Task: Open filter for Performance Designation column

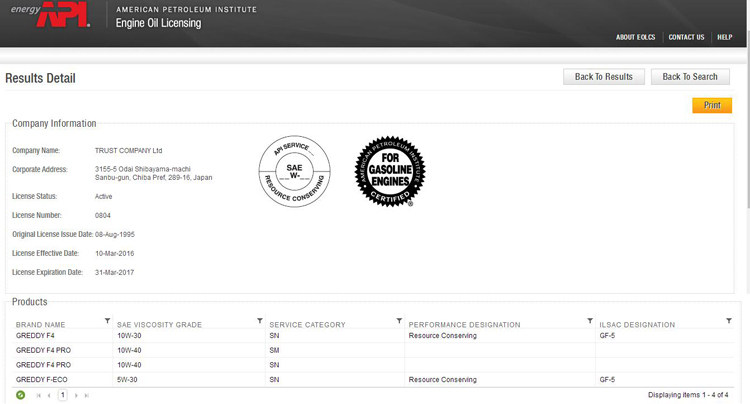Action: click(x=590, y=321)
